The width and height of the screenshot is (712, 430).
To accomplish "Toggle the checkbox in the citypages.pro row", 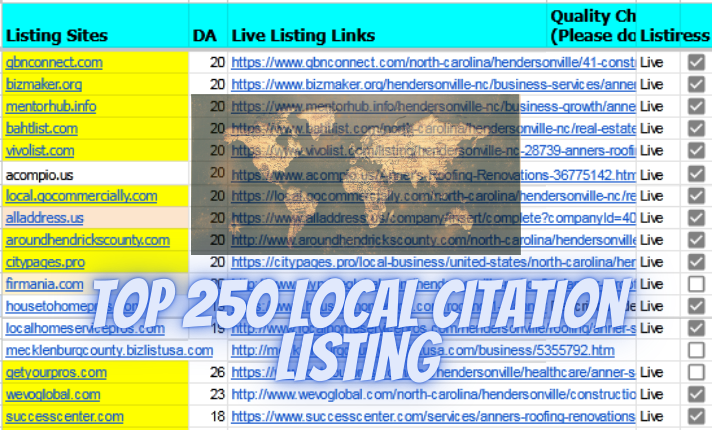I will click(696, 262).
